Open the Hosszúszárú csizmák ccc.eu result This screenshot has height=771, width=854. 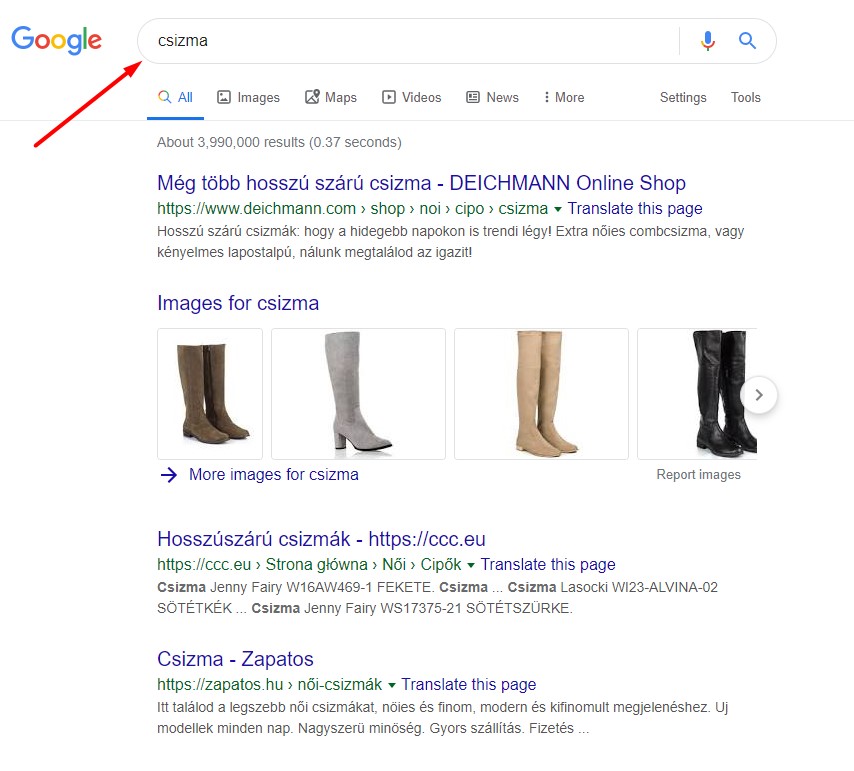click(x=321, y=539)
